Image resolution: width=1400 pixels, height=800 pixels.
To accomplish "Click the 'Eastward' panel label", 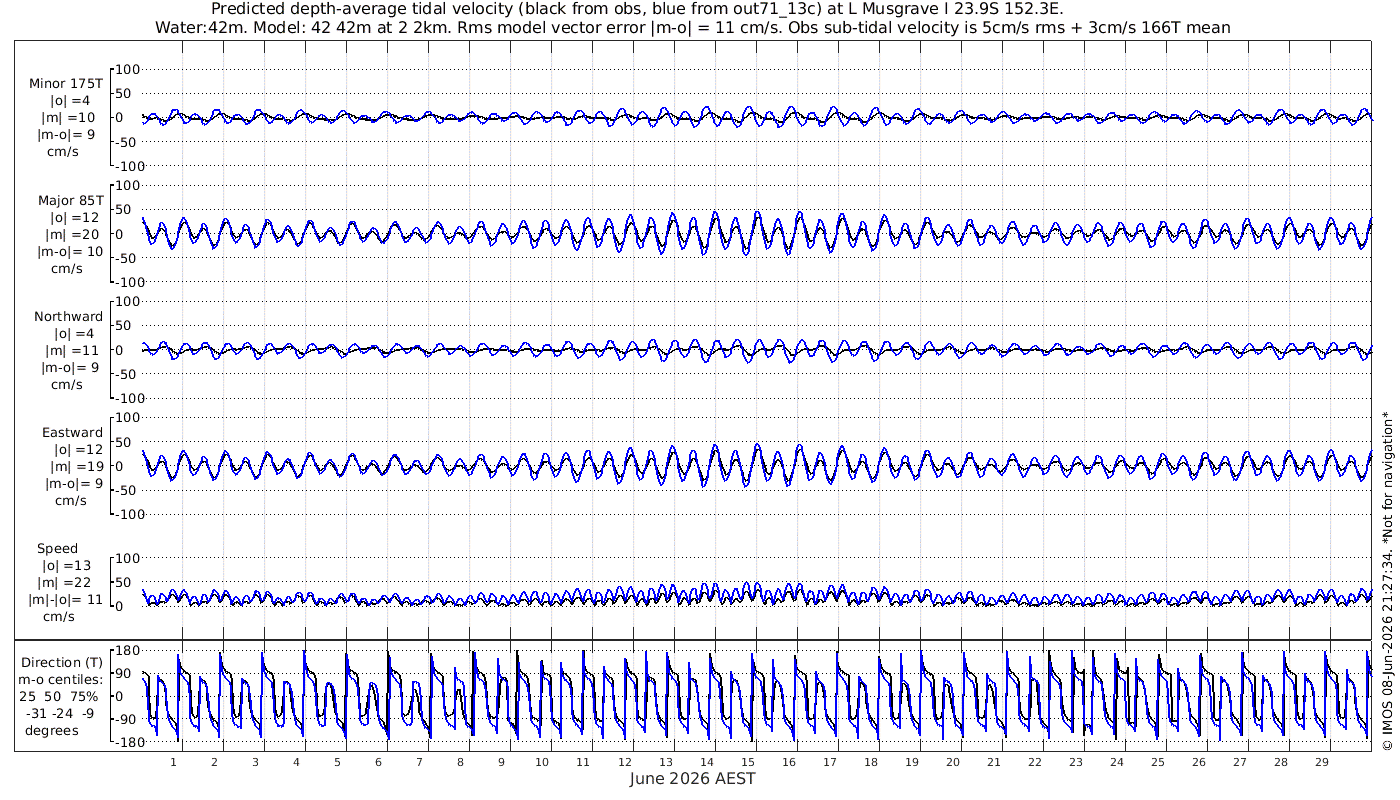I will [72, 432].
